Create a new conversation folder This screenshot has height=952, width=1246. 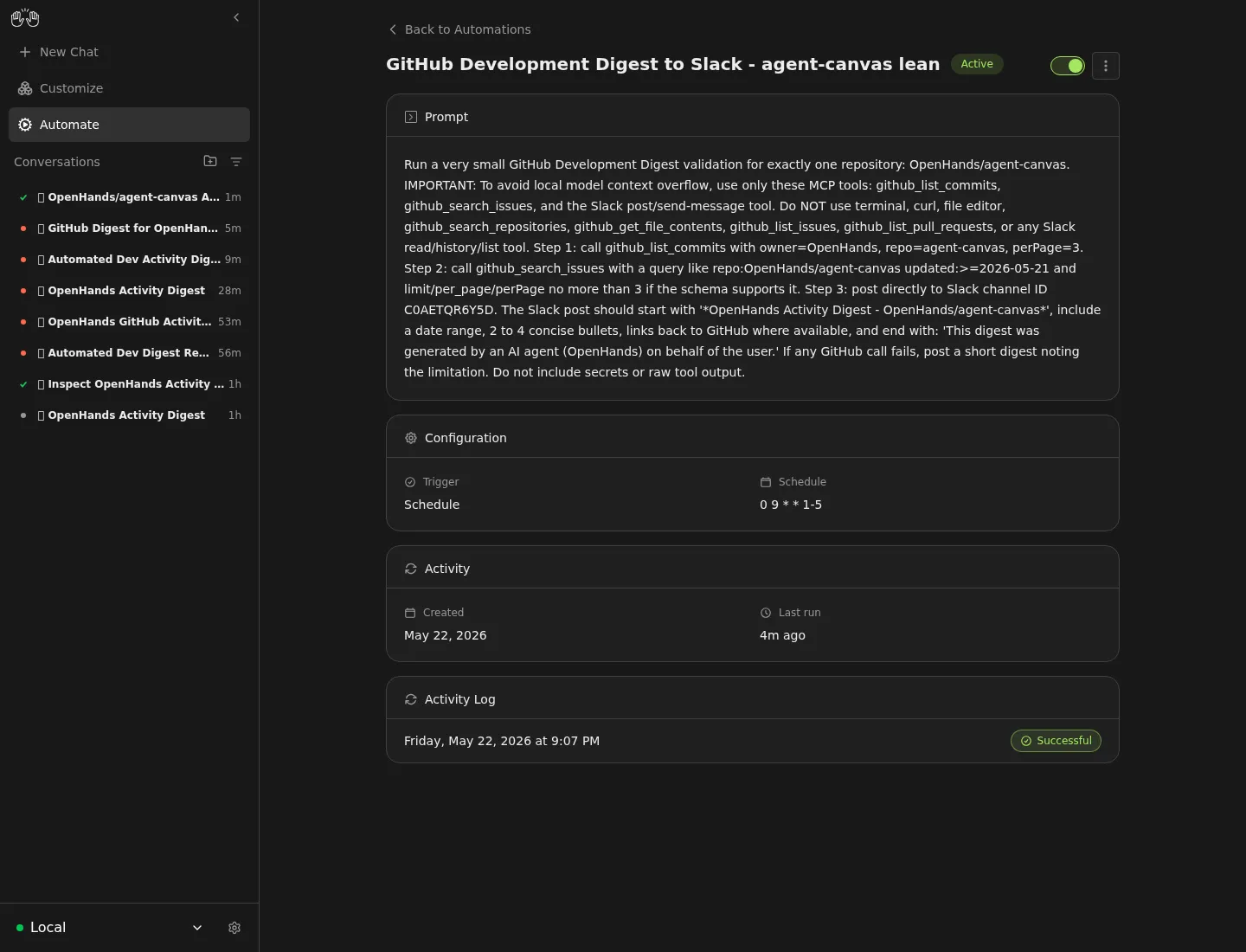pyautogui.click(x=210, y=161)
